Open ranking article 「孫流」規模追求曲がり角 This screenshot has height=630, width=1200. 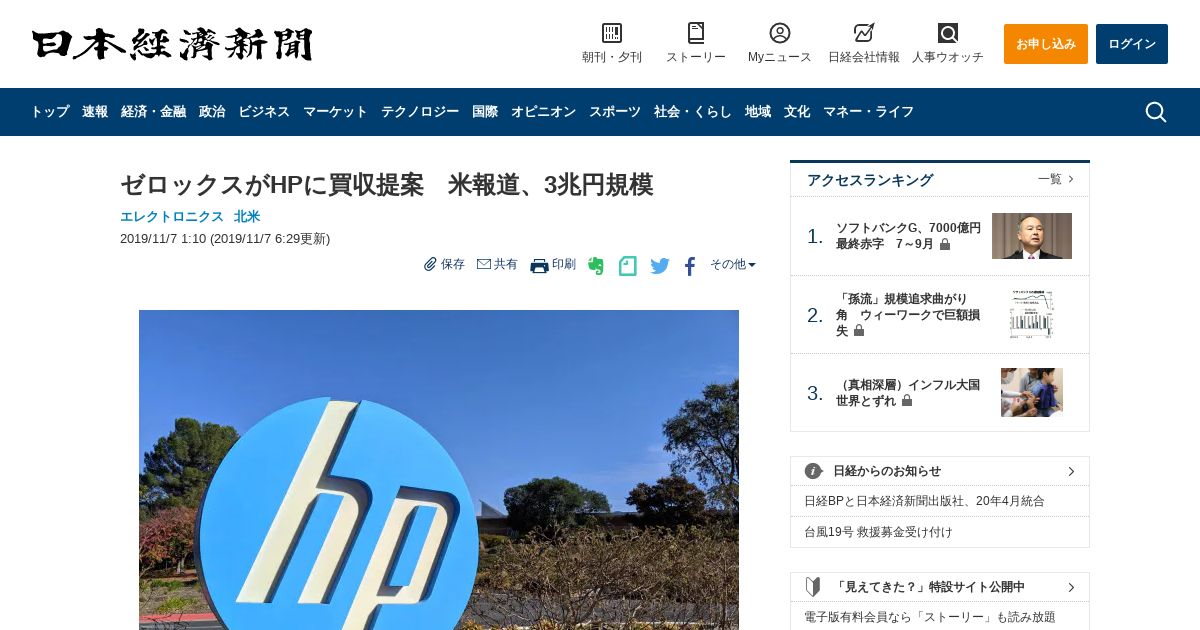coord(908,314)
